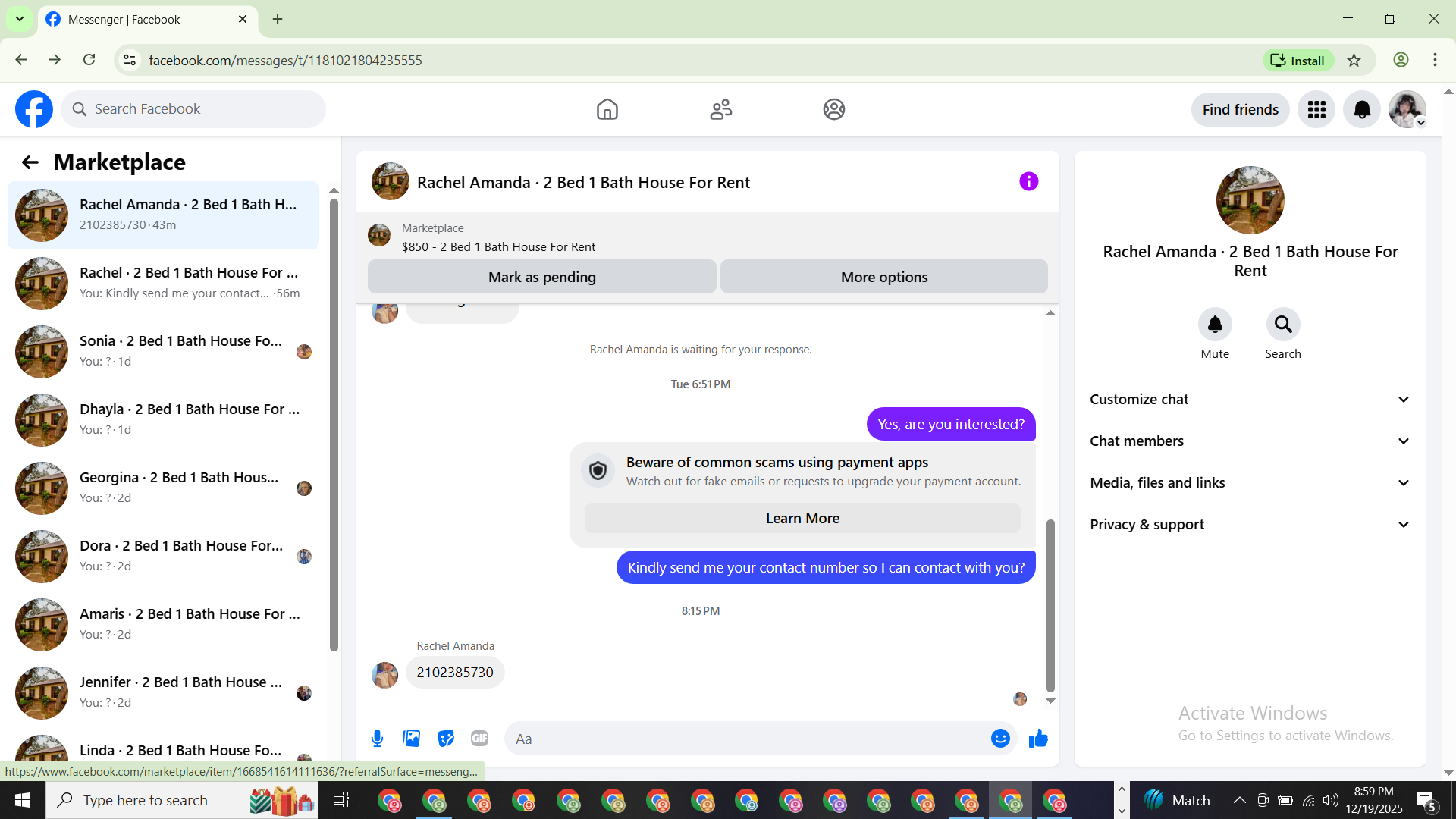Viewport: 1456px width, 819px height.
Task: Open the Friends tab in the top navigation
Action: point(720,110)
